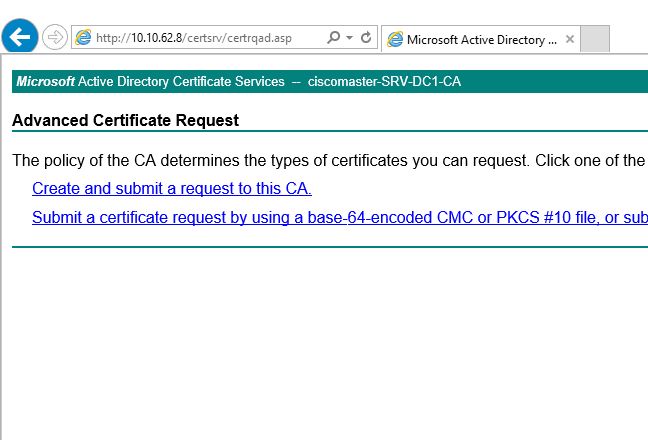Click the 'ciscomaster-SRV-DC1-CA' banner text

384,81
